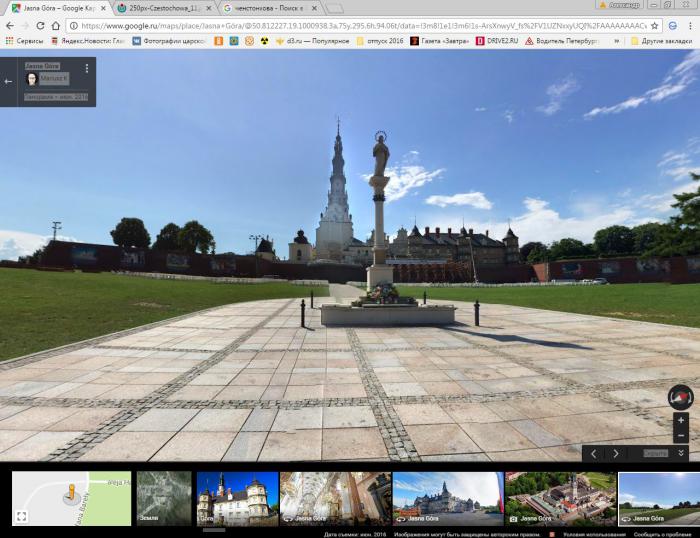The height and width of the screenshot is (538, 700).
Task: Go to next photo in carousel
Action: (616, 454)
